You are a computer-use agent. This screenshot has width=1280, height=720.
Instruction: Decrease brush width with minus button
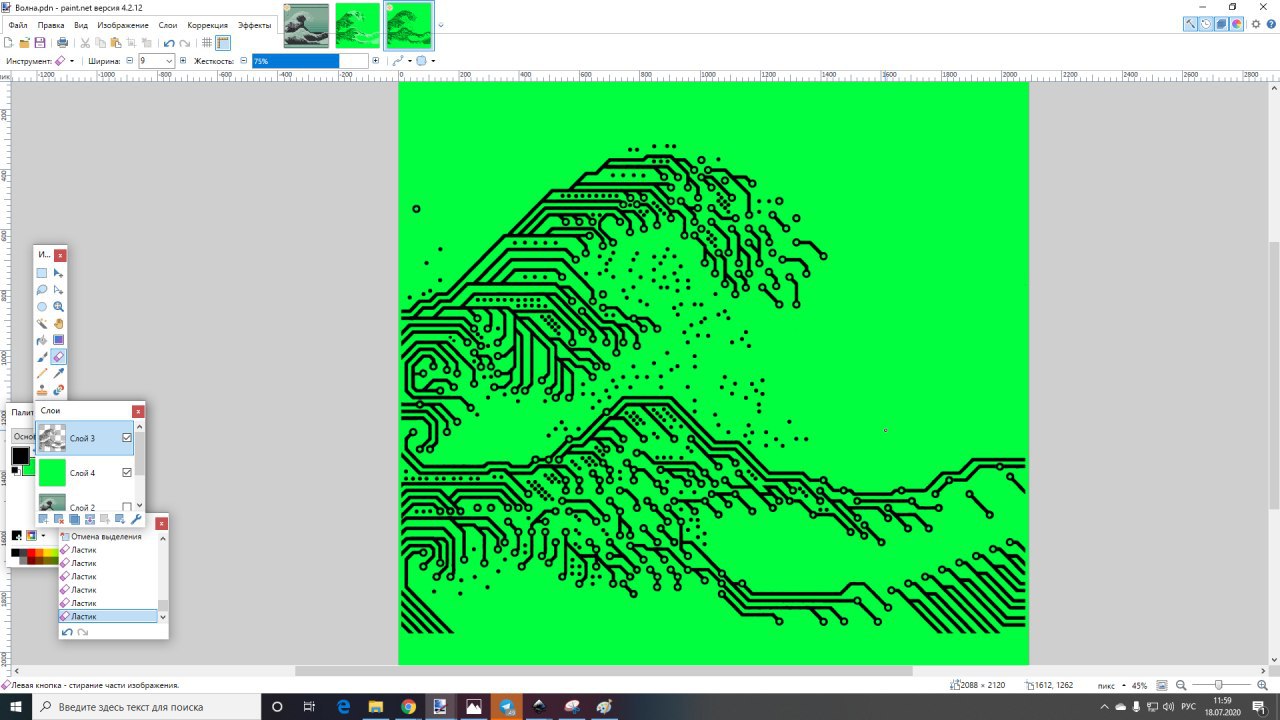point(129,61)
